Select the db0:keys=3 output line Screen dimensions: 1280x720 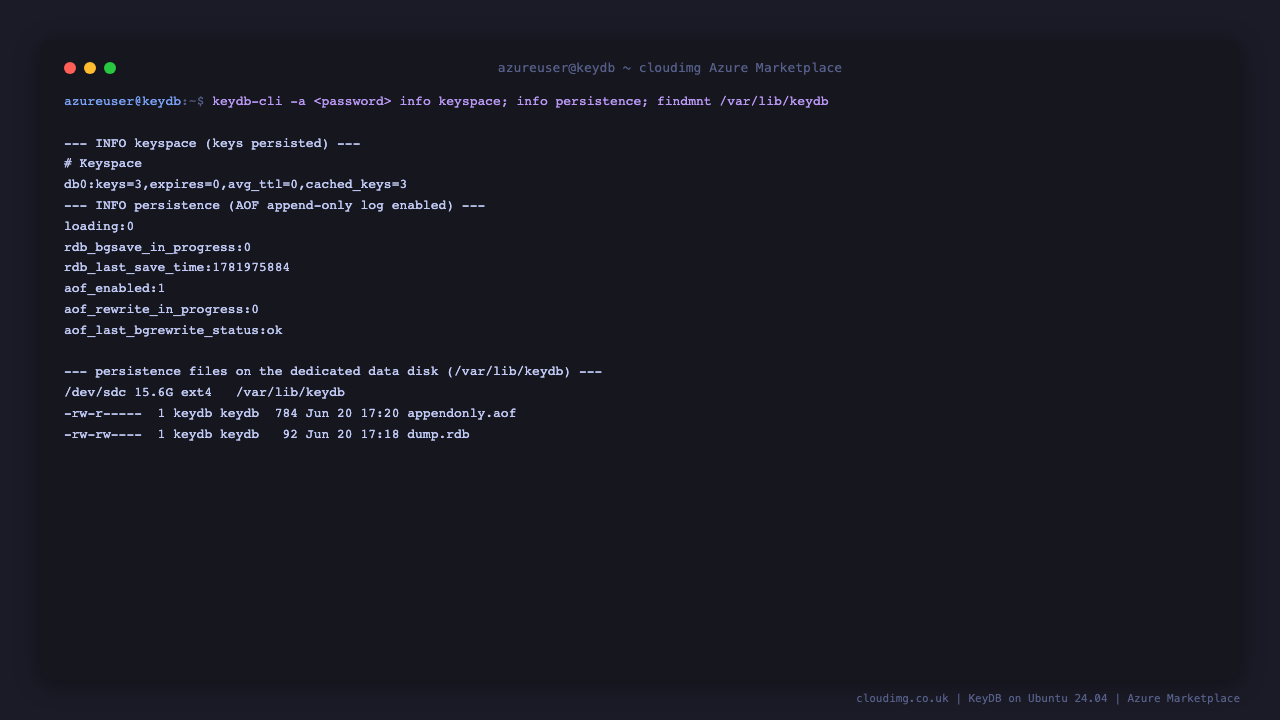pyautogui.click(x=235, y=185)
